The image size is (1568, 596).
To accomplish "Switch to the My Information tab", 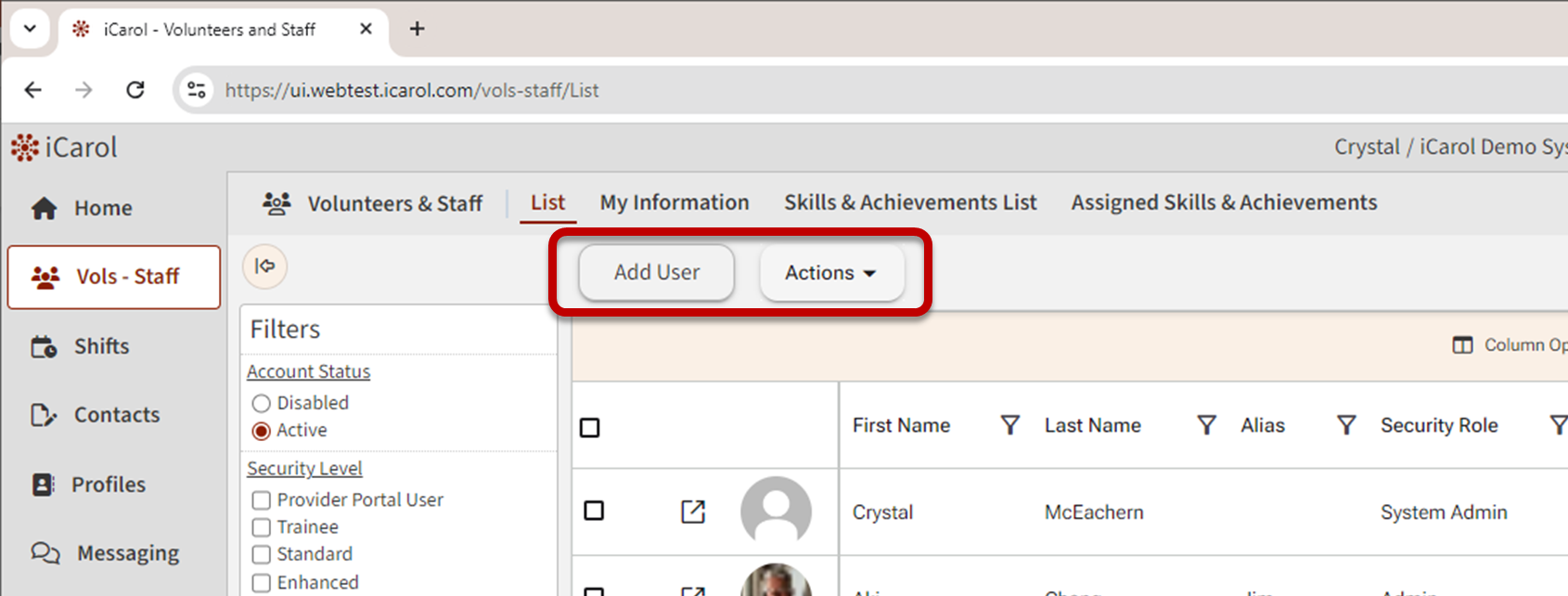I will click(674, 202).
